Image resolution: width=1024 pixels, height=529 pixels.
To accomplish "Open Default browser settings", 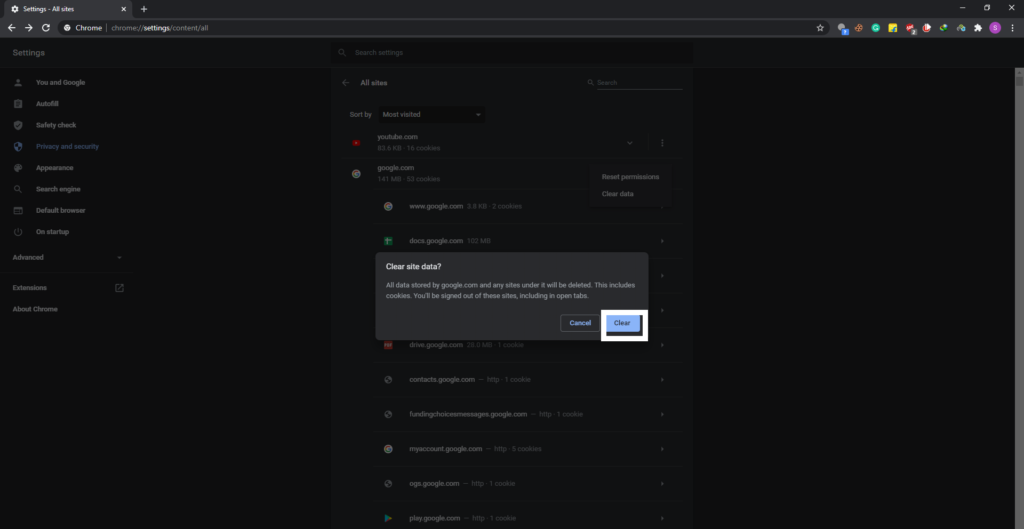I will coord(61,210).
